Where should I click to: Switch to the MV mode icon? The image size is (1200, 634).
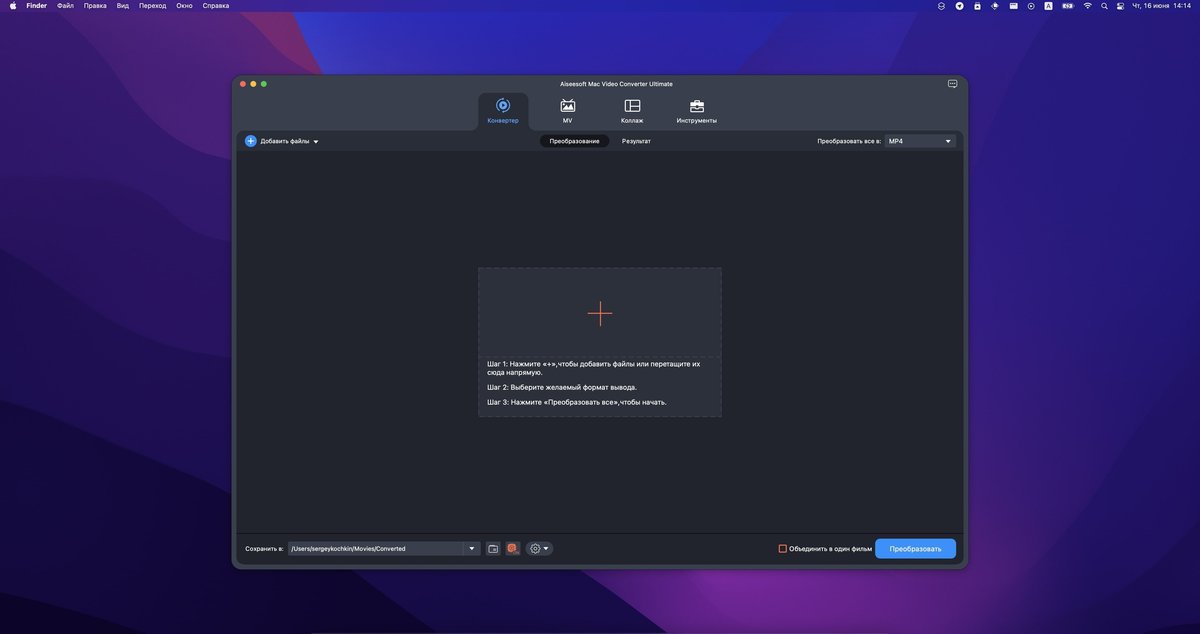click(x=567, y=106)
